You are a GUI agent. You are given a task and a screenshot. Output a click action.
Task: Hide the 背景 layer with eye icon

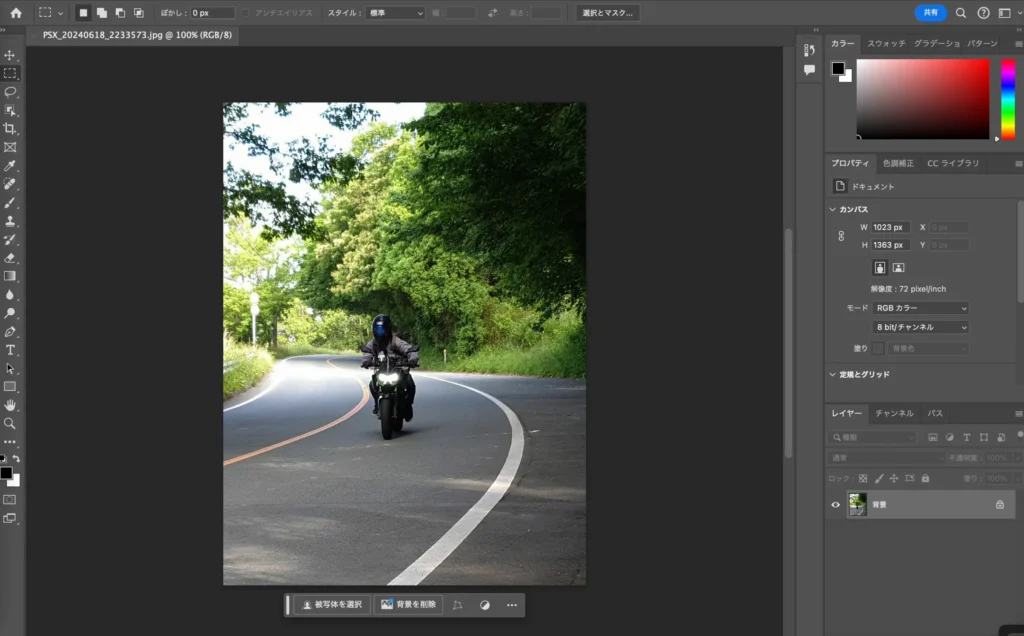836,505
